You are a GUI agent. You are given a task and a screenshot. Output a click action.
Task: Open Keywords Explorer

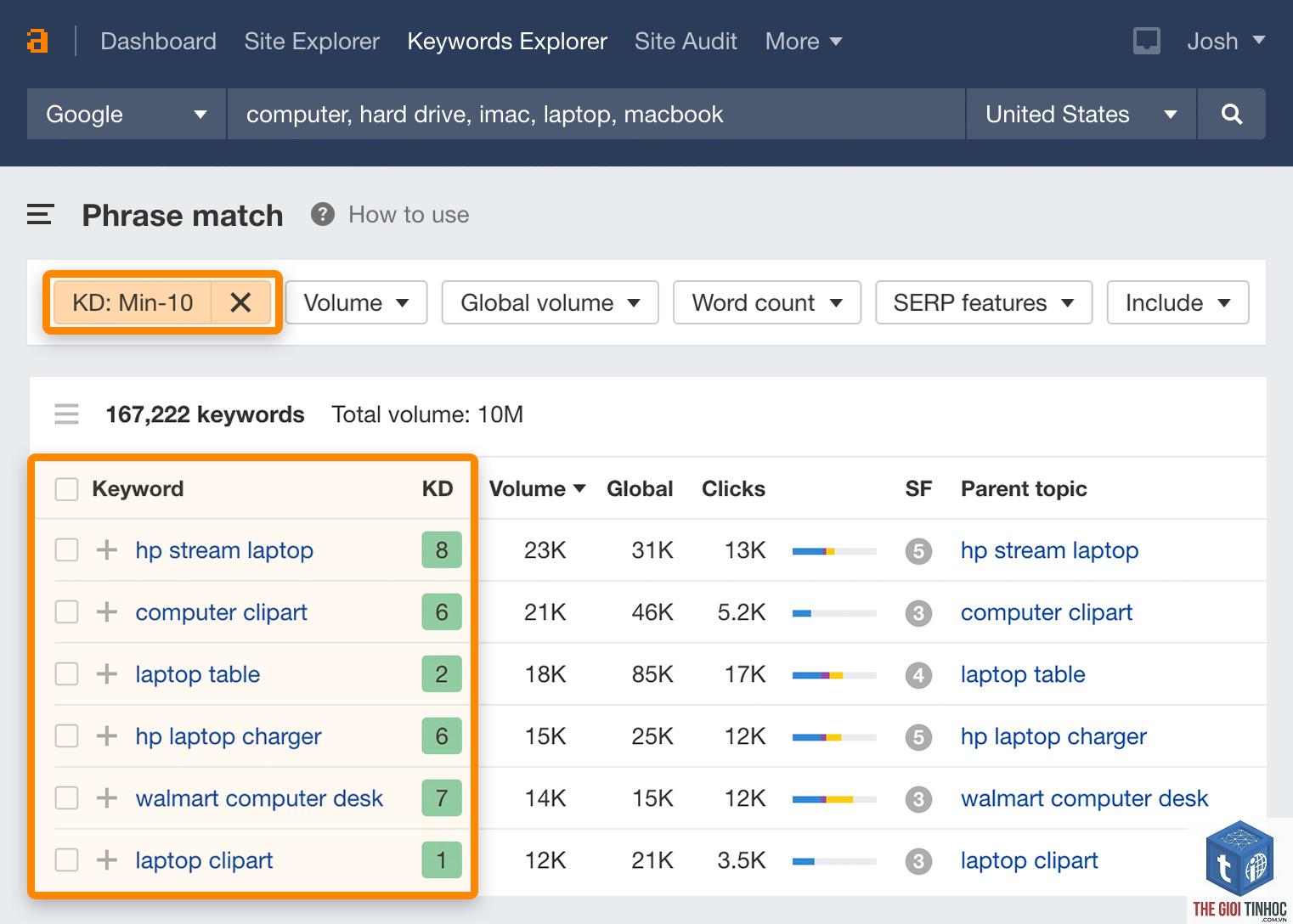point(507,41)
